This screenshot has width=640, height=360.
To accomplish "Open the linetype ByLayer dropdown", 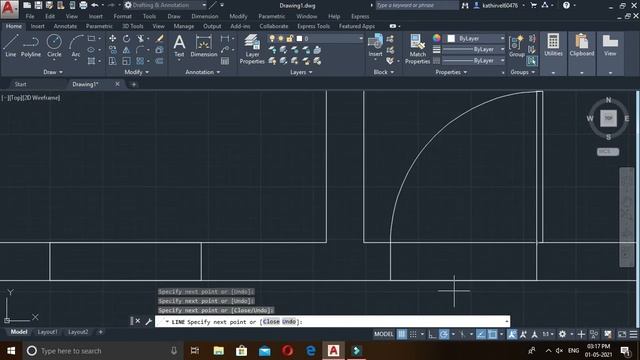I will point(473,60).
